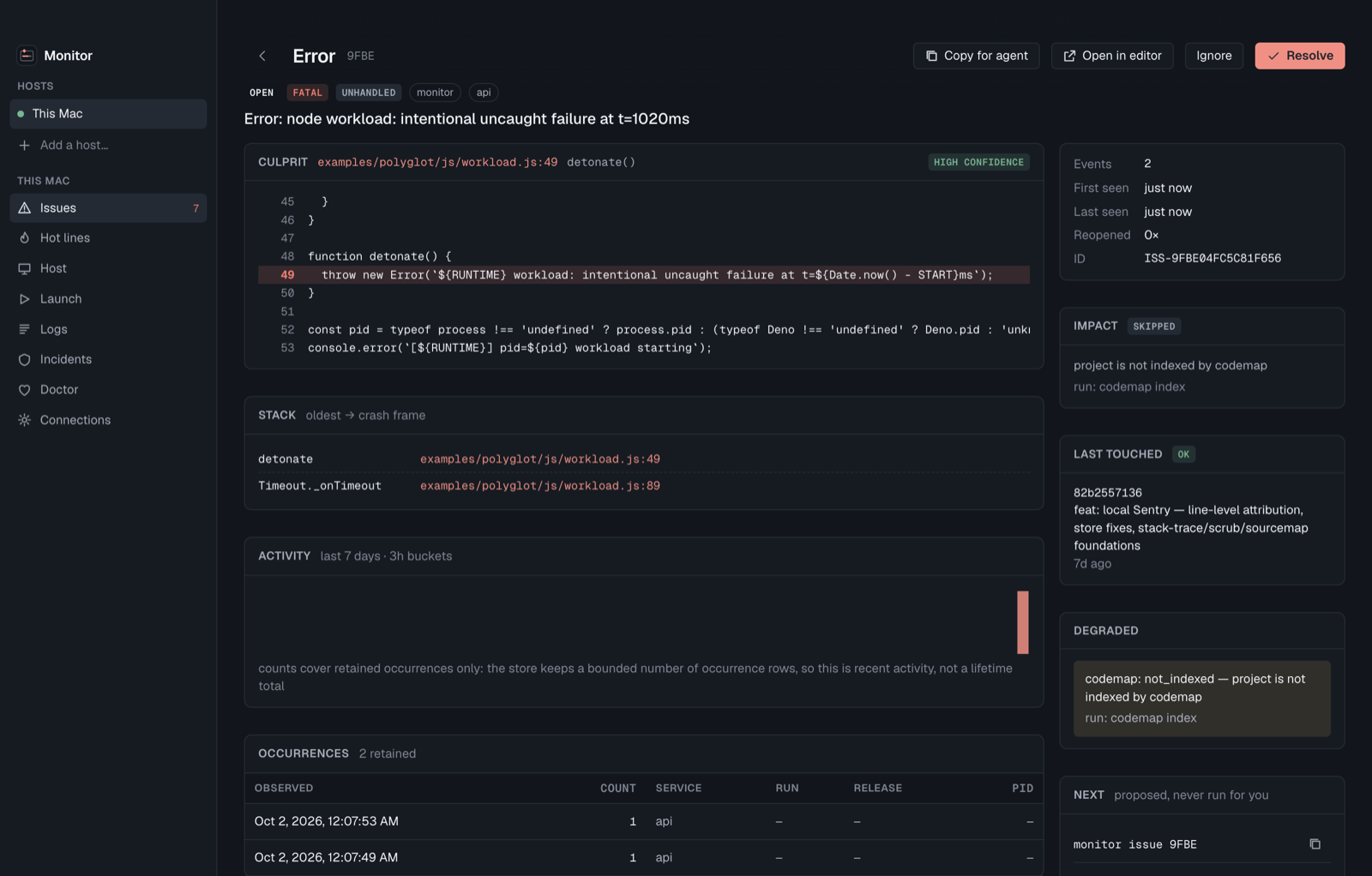Image resolution: width=1372 pixels, height=876 pixels.
Task: Click the HIGH CONFIDENCE badge
Action: pos(978,162)
